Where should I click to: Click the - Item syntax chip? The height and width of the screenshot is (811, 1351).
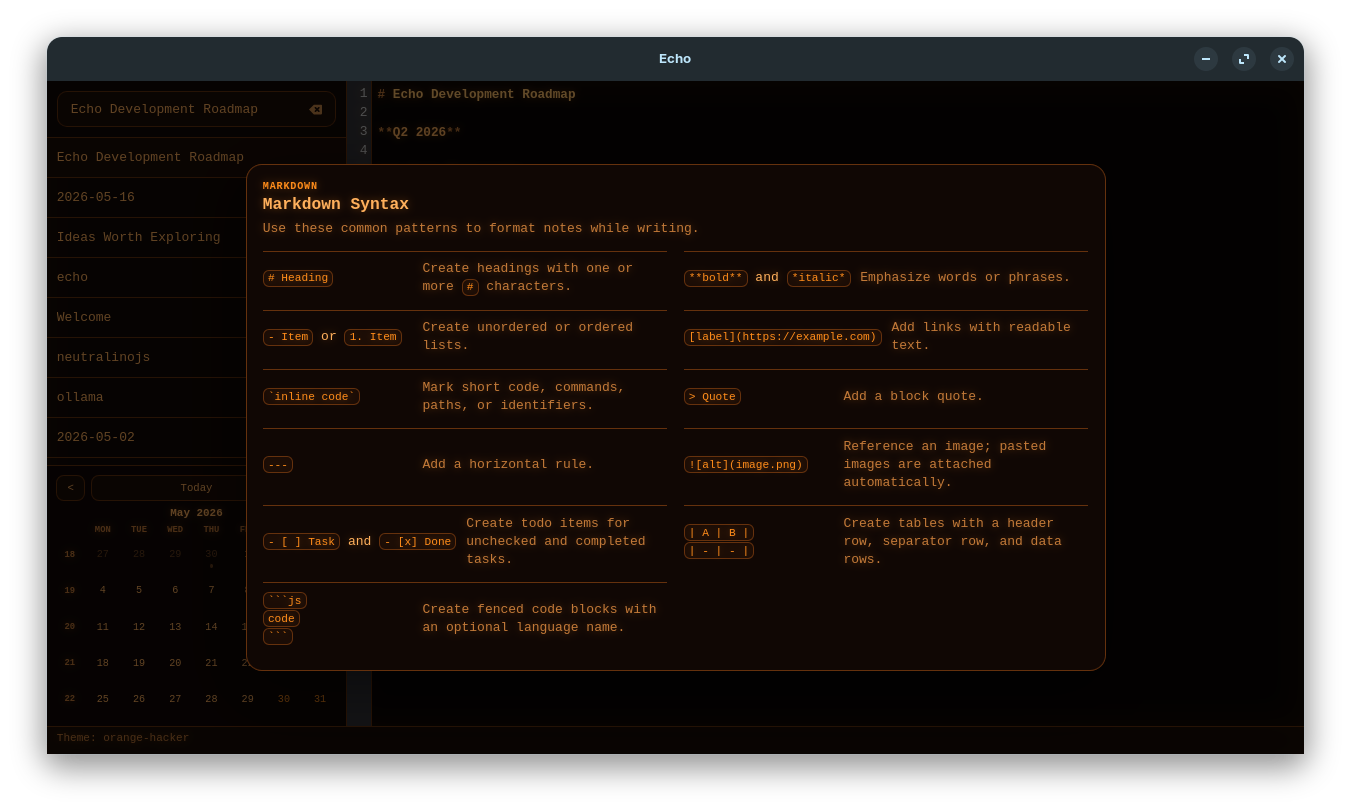click(288, 337)
